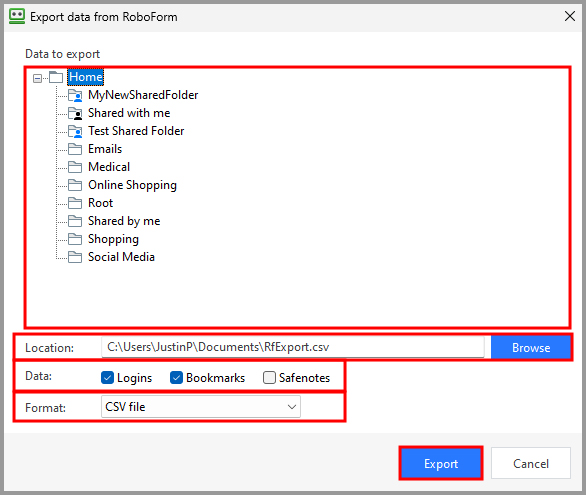This screenshot has width=586, height=495.
Task: Open the CSV file format dropdown
Action: pos(201,407)
